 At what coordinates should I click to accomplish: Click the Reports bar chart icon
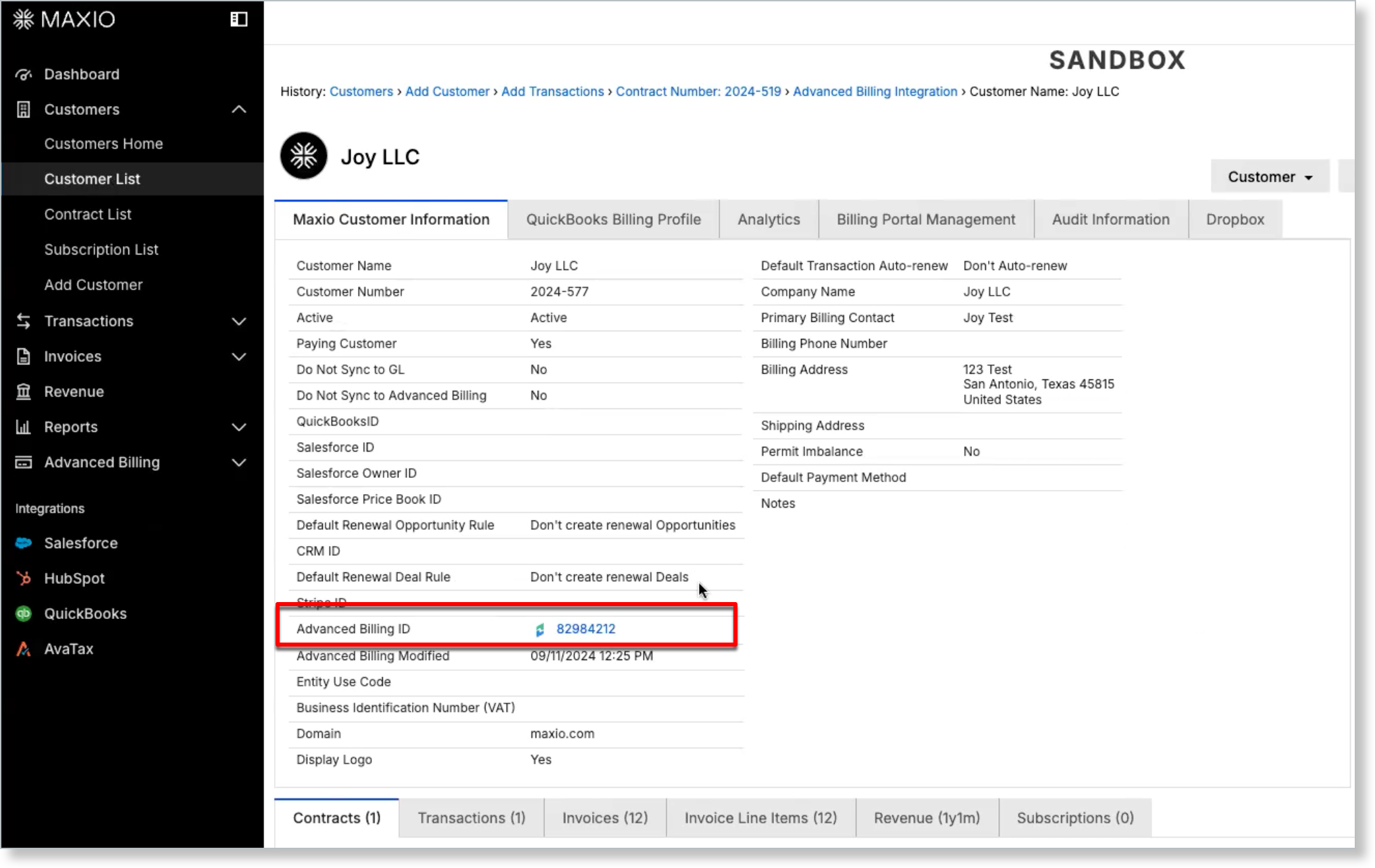(x=24, y=427)
